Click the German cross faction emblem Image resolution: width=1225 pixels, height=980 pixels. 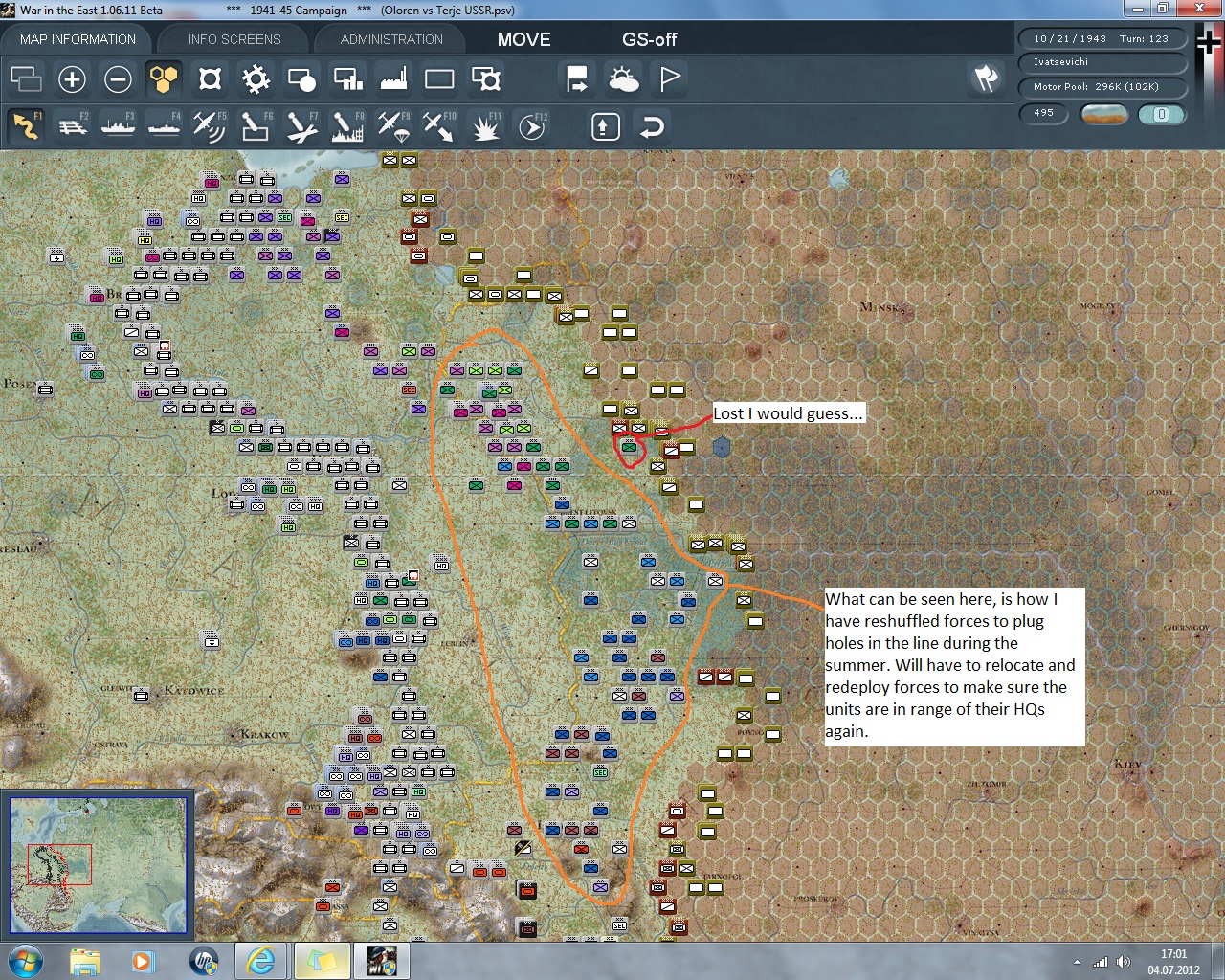[1209, 43]
